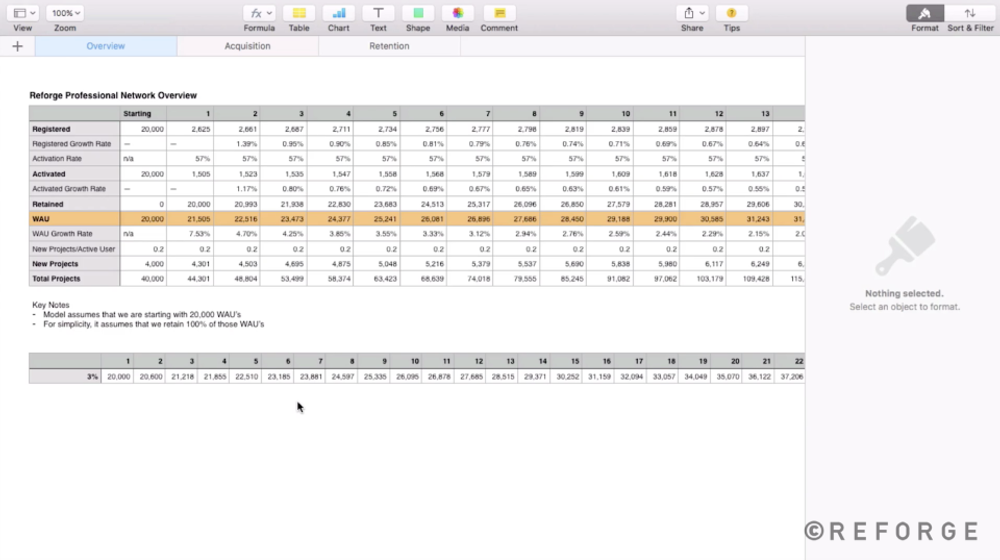Switch to the Overview sheet tab
This screenshot has width=1000, height=560.
coord(106,46)
